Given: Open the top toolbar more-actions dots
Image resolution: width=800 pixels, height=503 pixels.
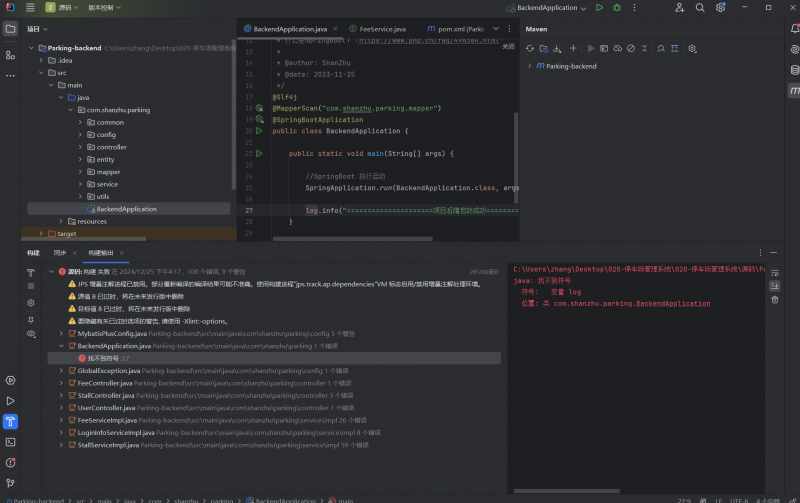Looking at the screenshot, I should pos(634,8).
